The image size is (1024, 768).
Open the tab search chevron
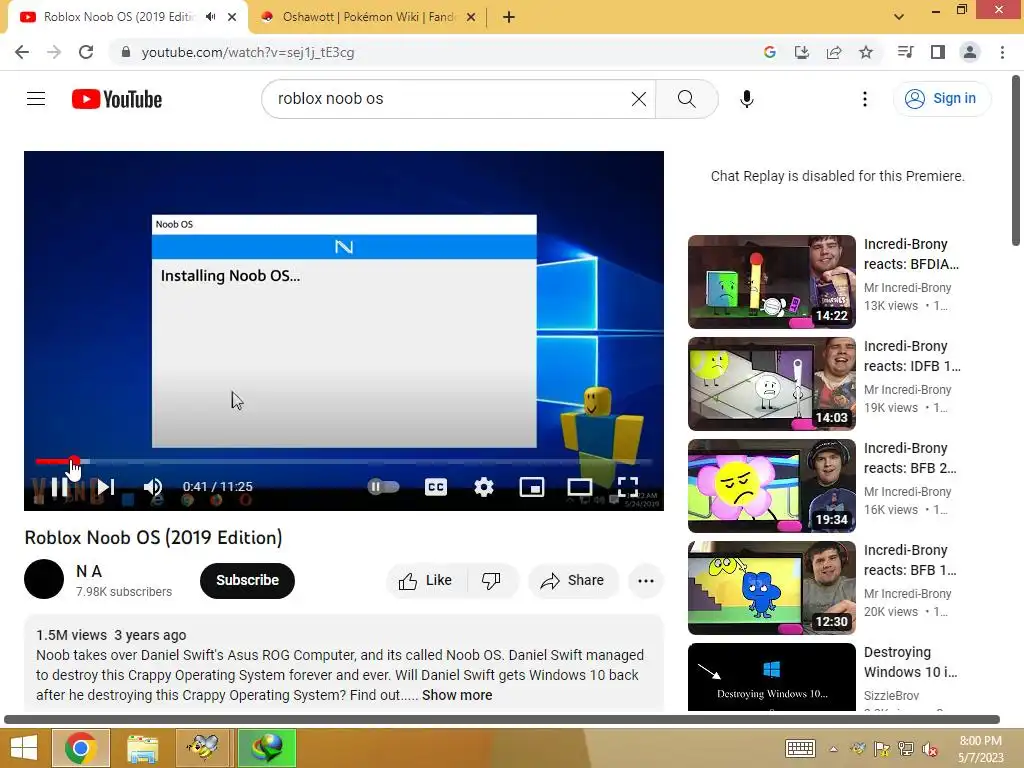pos(899,17)
